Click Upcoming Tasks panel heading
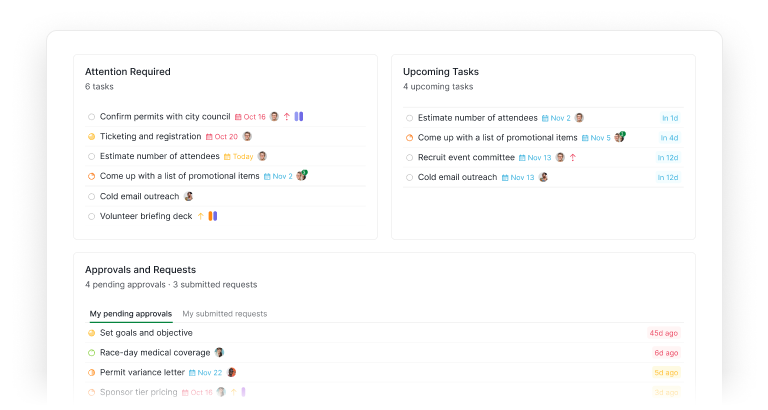The image size is (768, 410). (441, 72)
